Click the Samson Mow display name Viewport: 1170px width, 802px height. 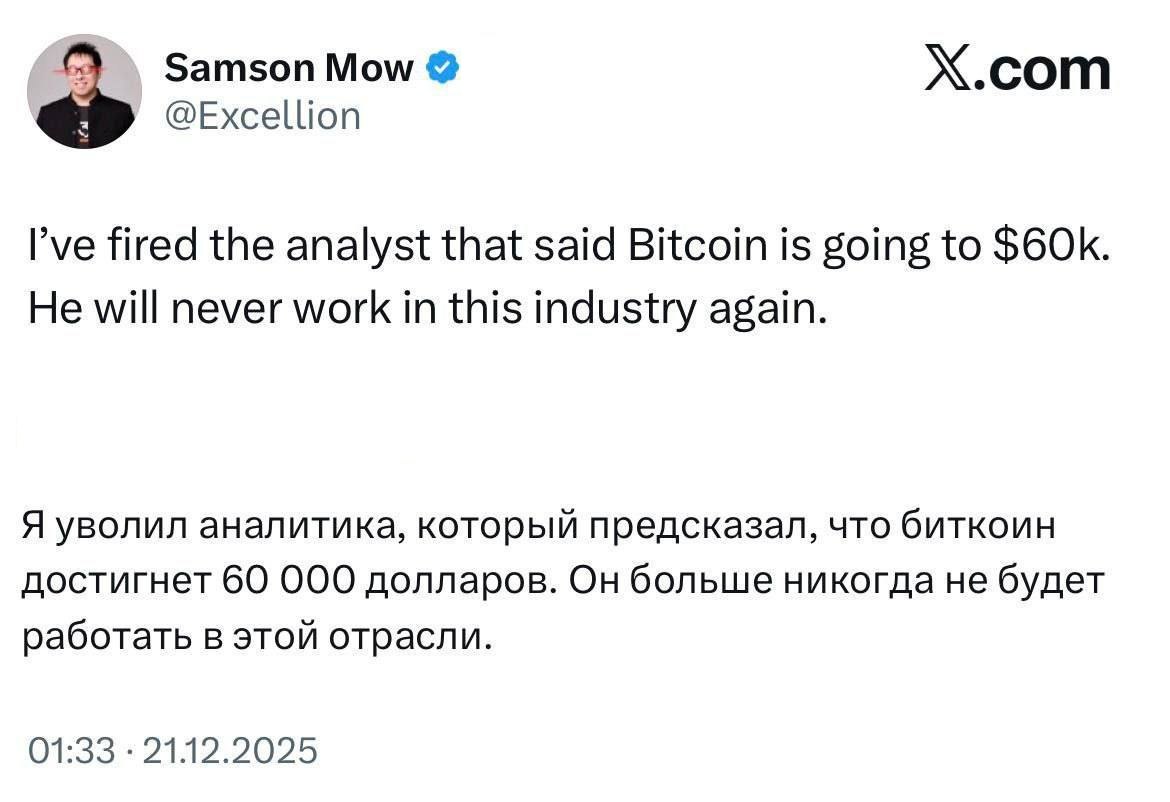coord(288,67)
